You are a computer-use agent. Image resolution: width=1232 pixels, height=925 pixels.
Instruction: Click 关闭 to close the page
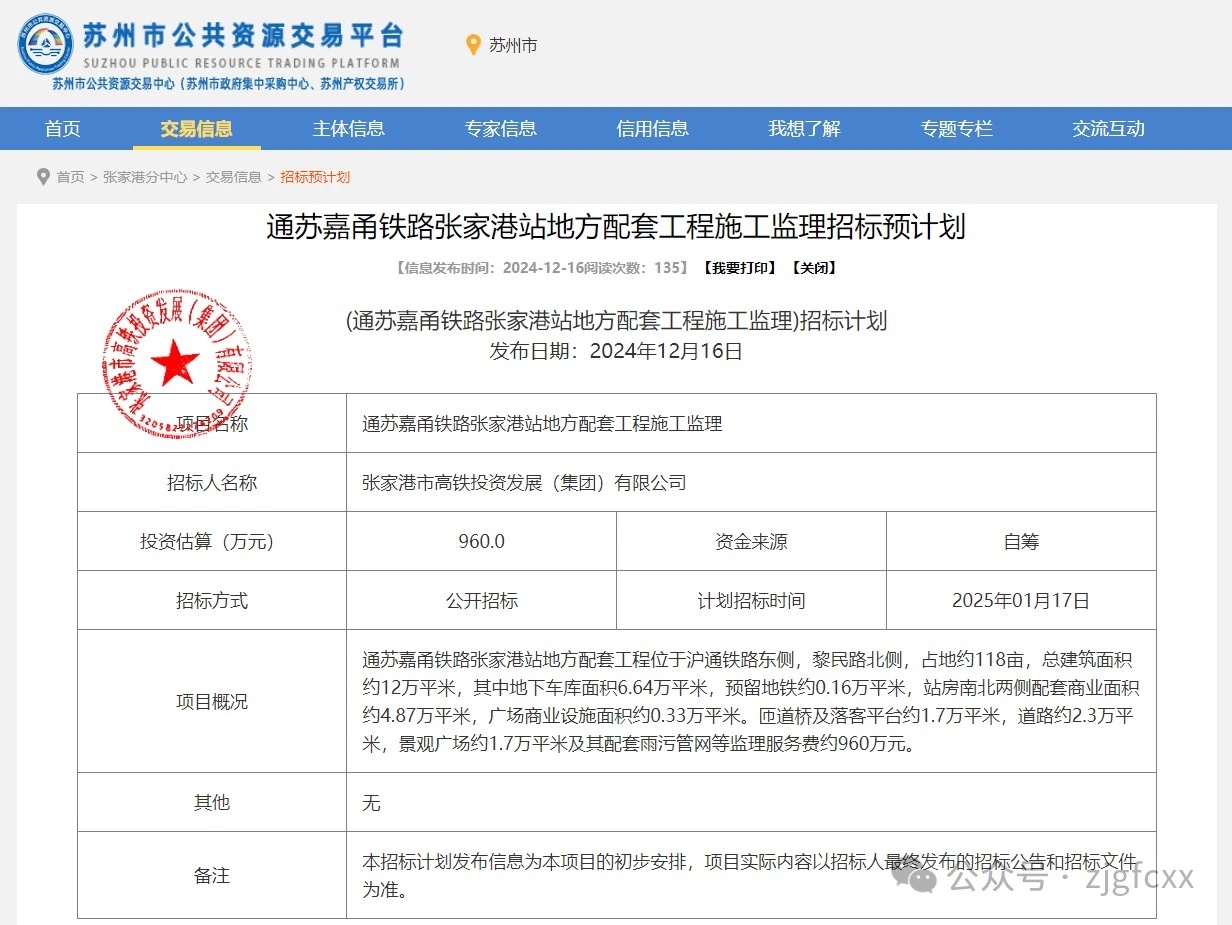coord(813,268)
